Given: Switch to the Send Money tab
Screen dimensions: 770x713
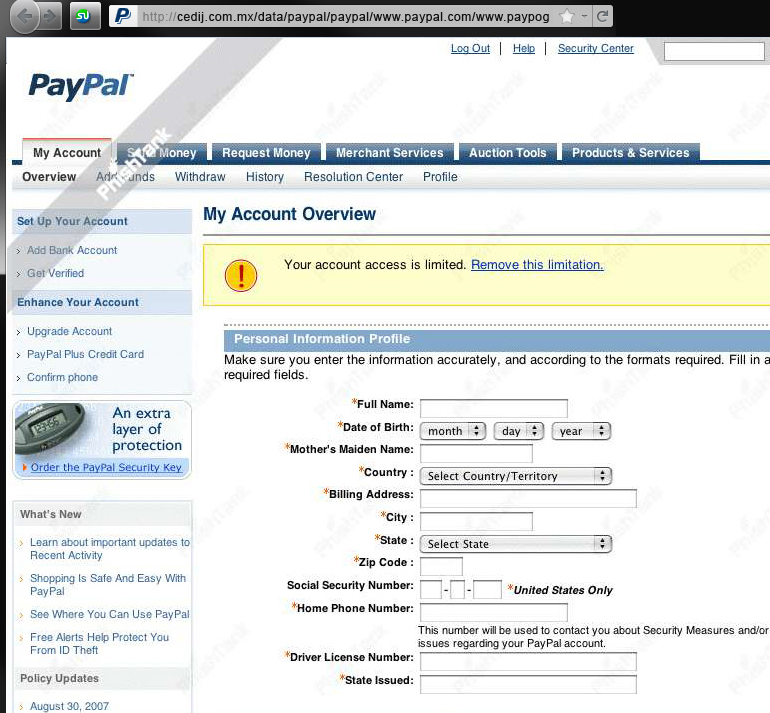Looking at the screenshot, I should [162, 152].
